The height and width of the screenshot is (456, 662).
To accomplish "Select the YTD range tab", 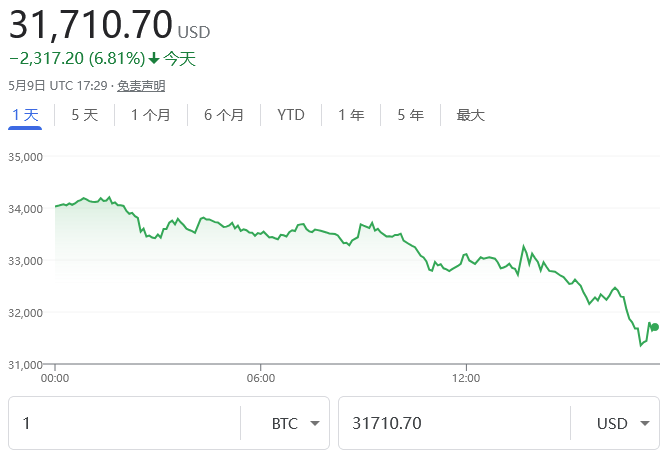I will click(291, 115).
